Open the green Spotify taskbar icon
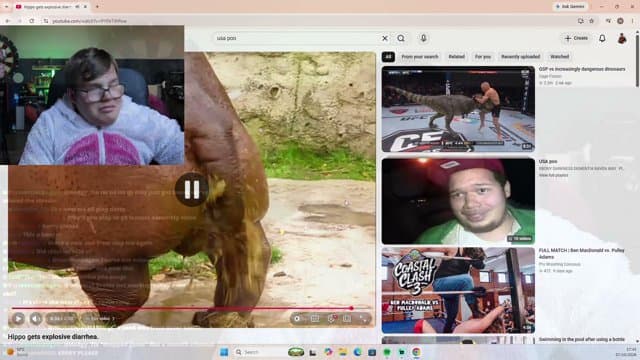640x360 pixels. tap(387, 352)
